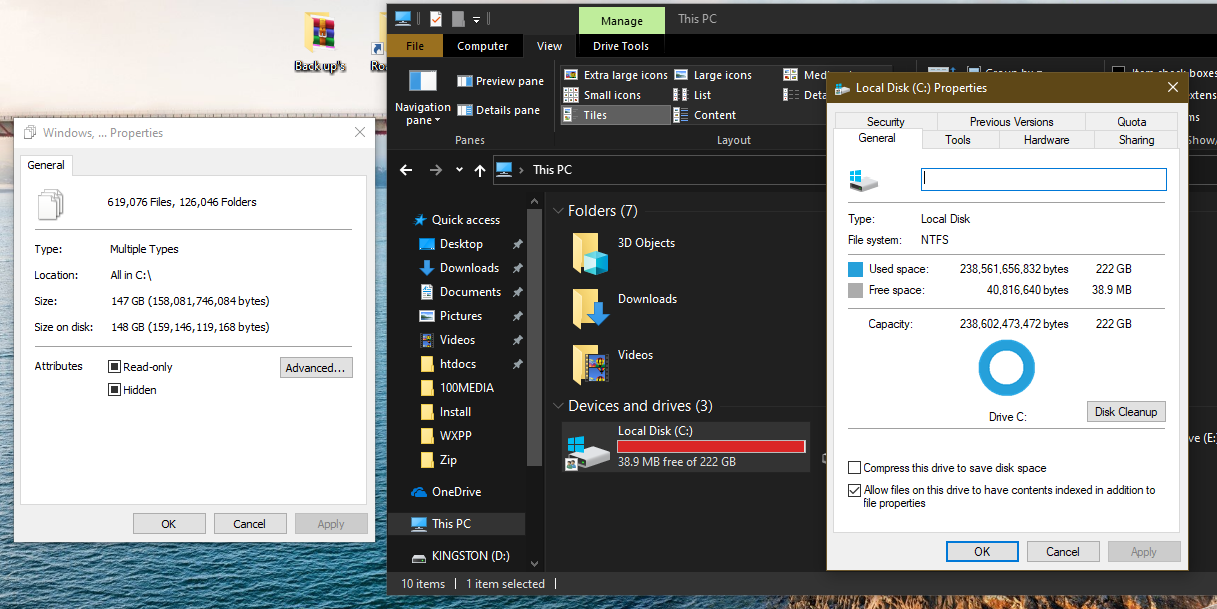Switch to the Tools tab in C: Properties

[x=958, y=140]
